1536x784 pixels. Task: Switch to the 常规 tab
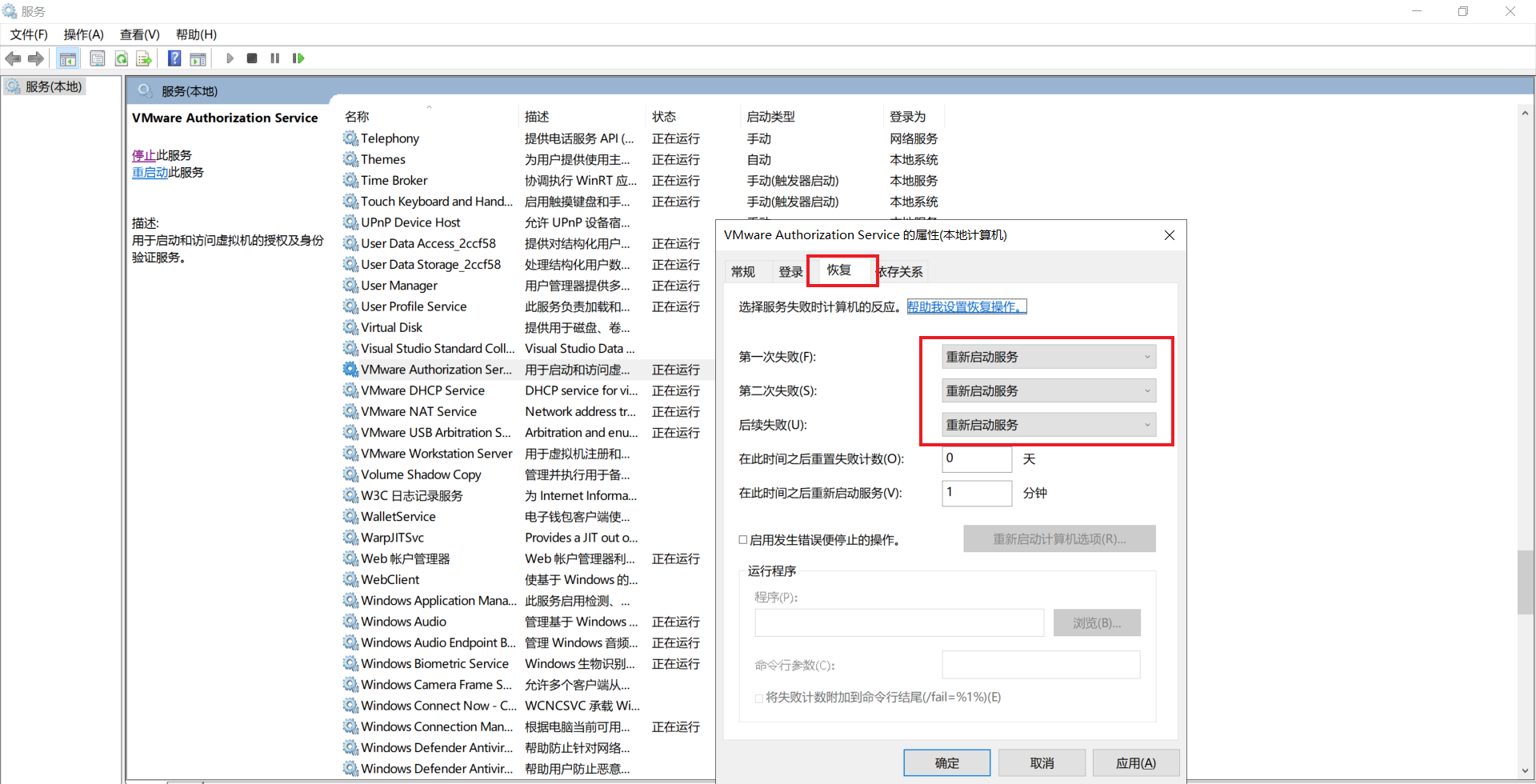coord(743,272)
